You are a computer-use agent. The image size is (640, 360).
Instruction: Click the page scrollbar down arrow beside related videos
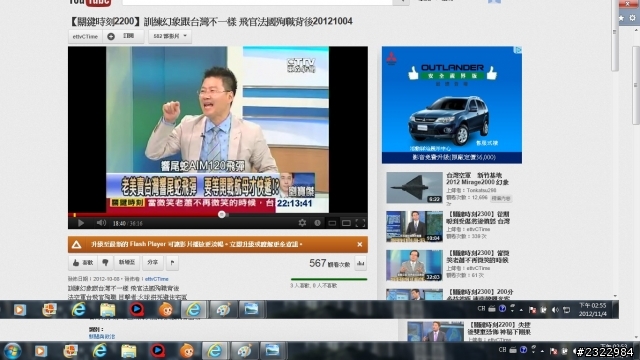pyautogui.click(x=615, y=296)
